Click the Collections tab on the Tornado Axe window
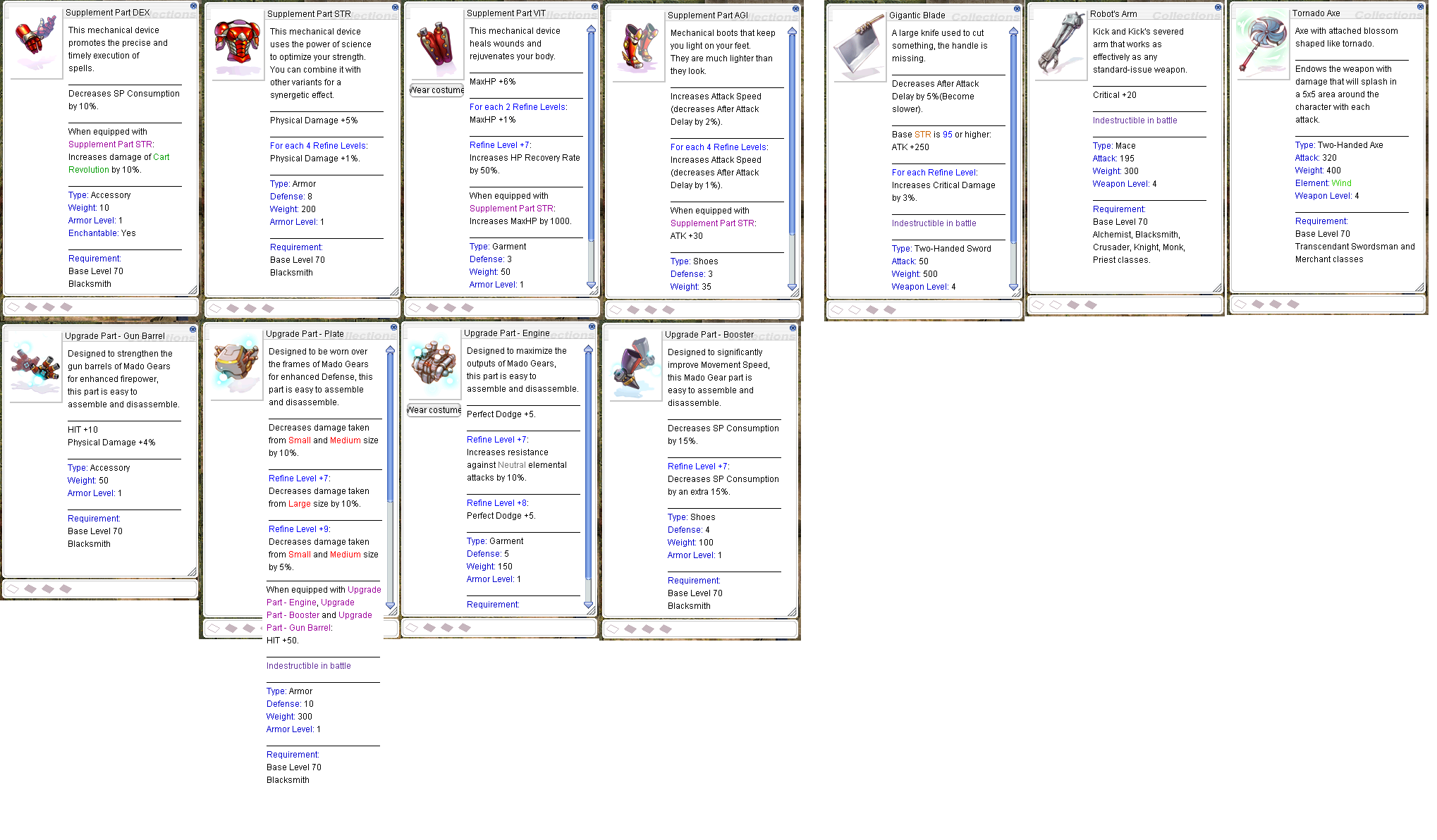 (x=1388, y=15)
